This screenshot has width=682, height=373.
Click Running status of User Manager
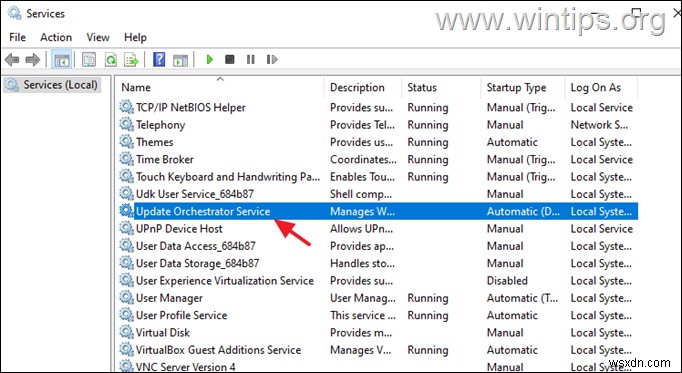tap(428, 298)
